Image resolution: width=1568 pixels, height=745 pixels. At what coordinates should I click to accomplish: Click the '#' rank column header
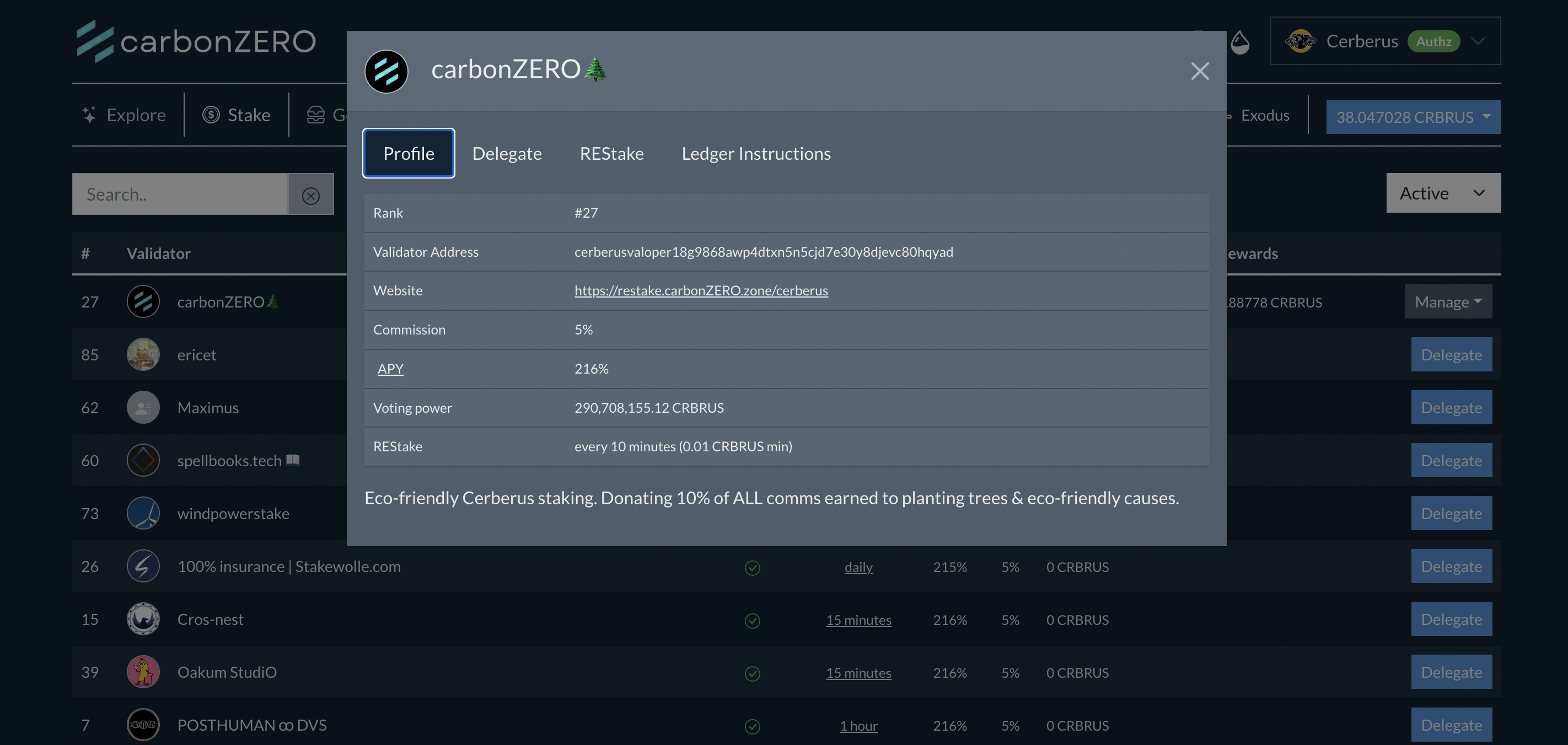click(x=85, y=253)
